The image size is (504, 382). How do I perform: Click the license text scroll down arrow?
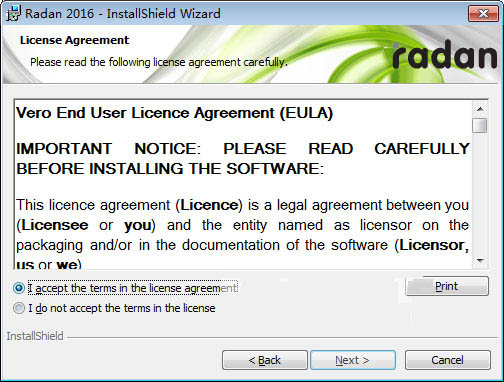[x=480, y=260]
